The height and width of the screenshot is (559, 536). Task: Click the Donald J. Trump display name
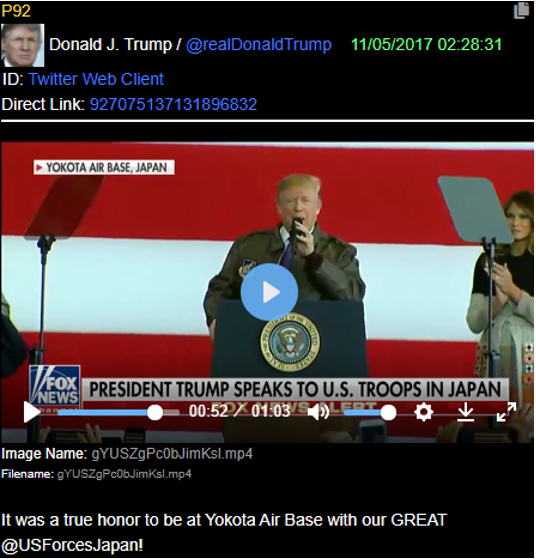110,45
